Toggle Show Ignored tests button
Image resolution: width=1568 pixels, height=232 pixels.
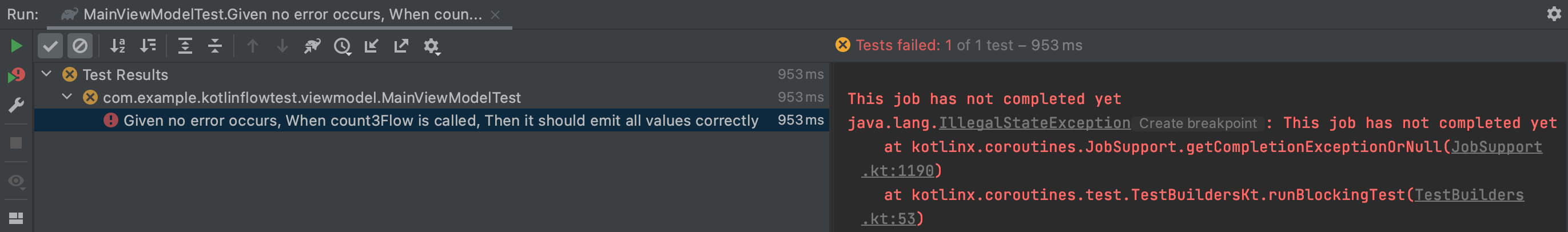tap(79, 46)
